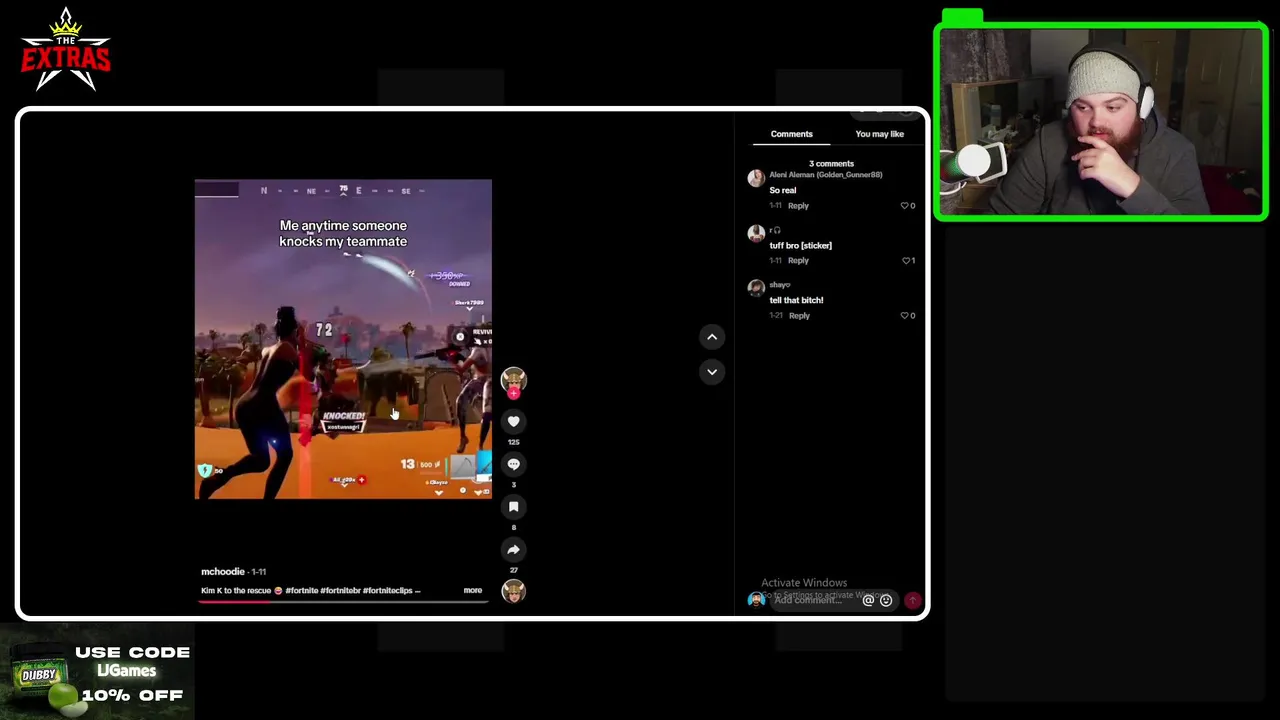Open the #fortnite hashtag
Viewport: 1280px width, 720px height.
301,591
